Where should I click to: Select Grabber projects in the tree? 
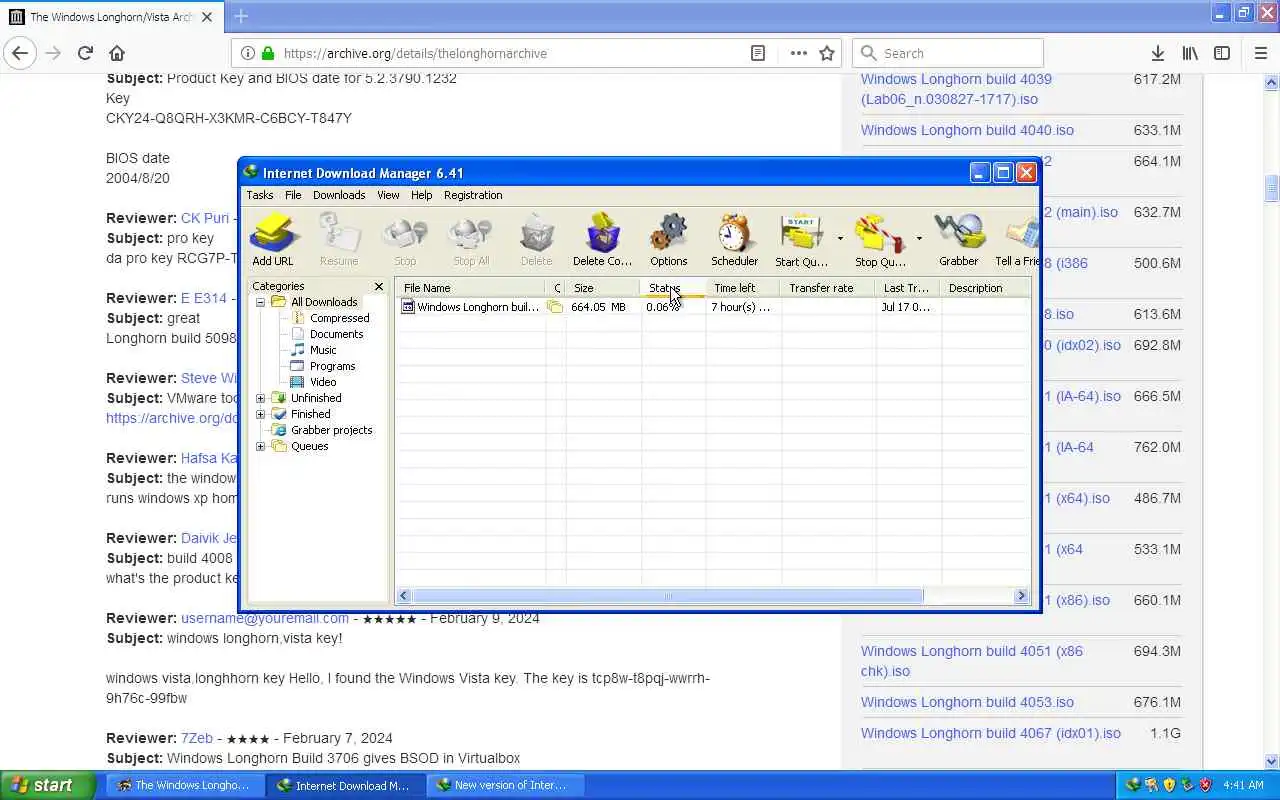click(x=331, y=430)
